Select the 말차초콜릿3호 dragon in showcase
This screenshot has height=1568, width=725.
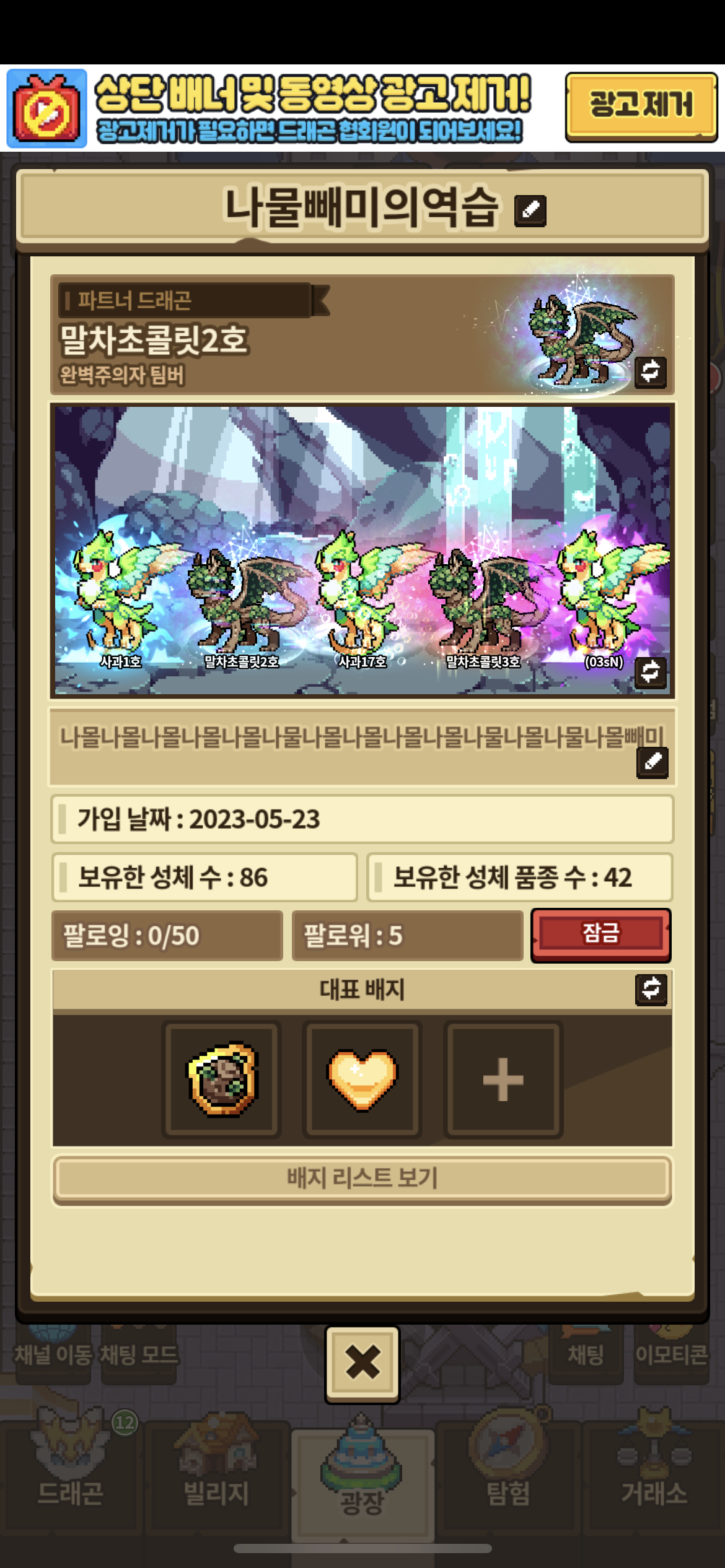(483, 604)
